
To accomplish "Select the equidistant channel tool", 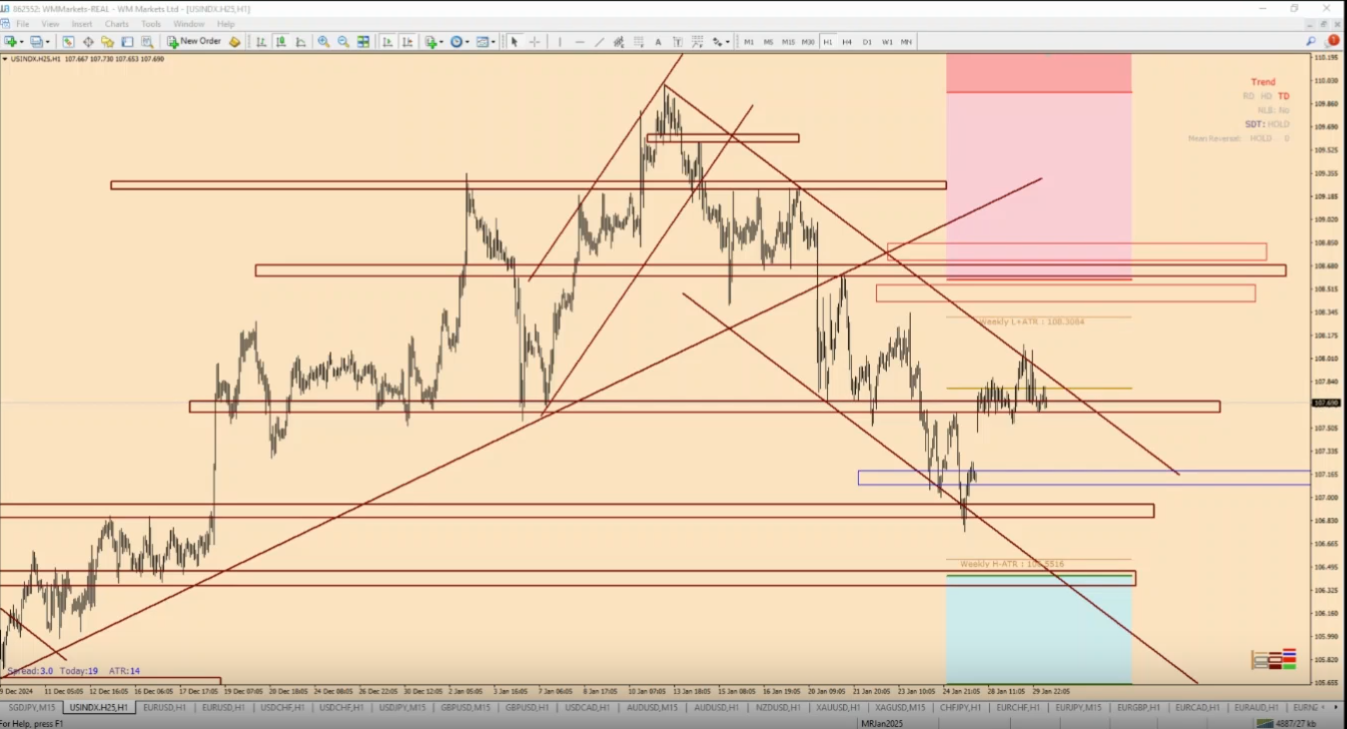I will coord(619,42).
